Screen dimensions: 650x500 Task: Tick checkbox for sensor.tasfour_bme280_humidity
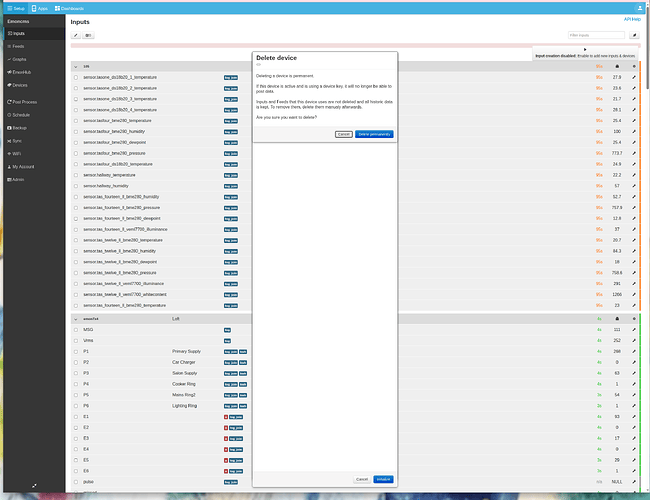[x=75, y=131]
